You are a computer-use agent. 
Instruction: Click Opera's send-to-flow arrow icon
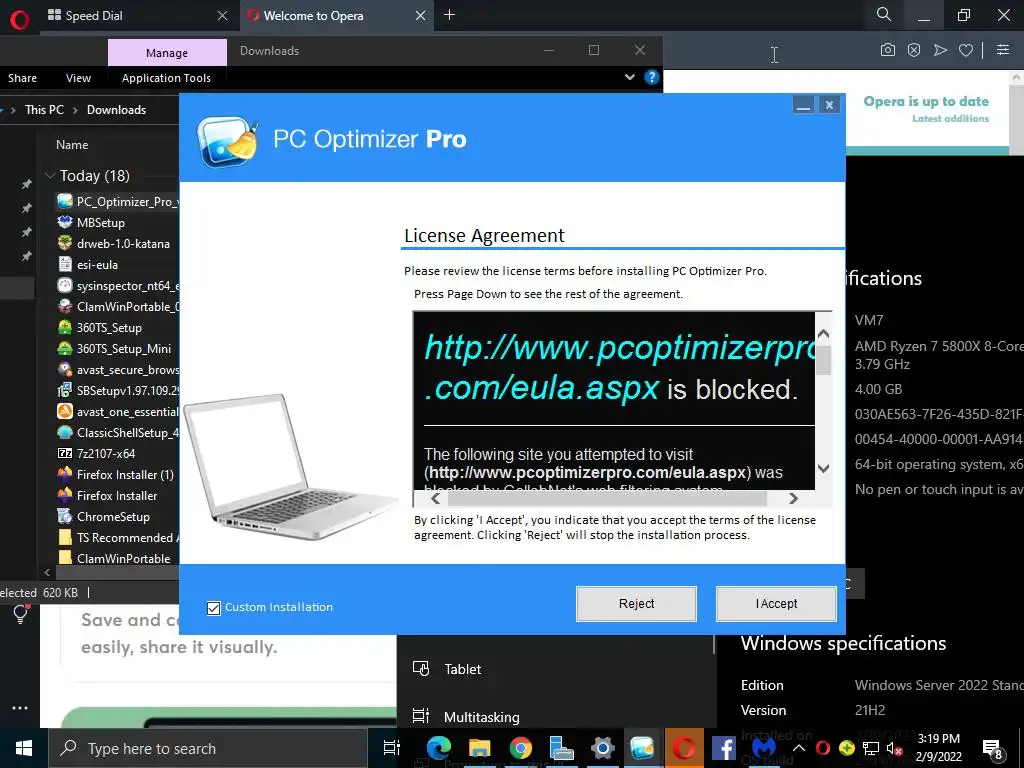pos(940,50)
